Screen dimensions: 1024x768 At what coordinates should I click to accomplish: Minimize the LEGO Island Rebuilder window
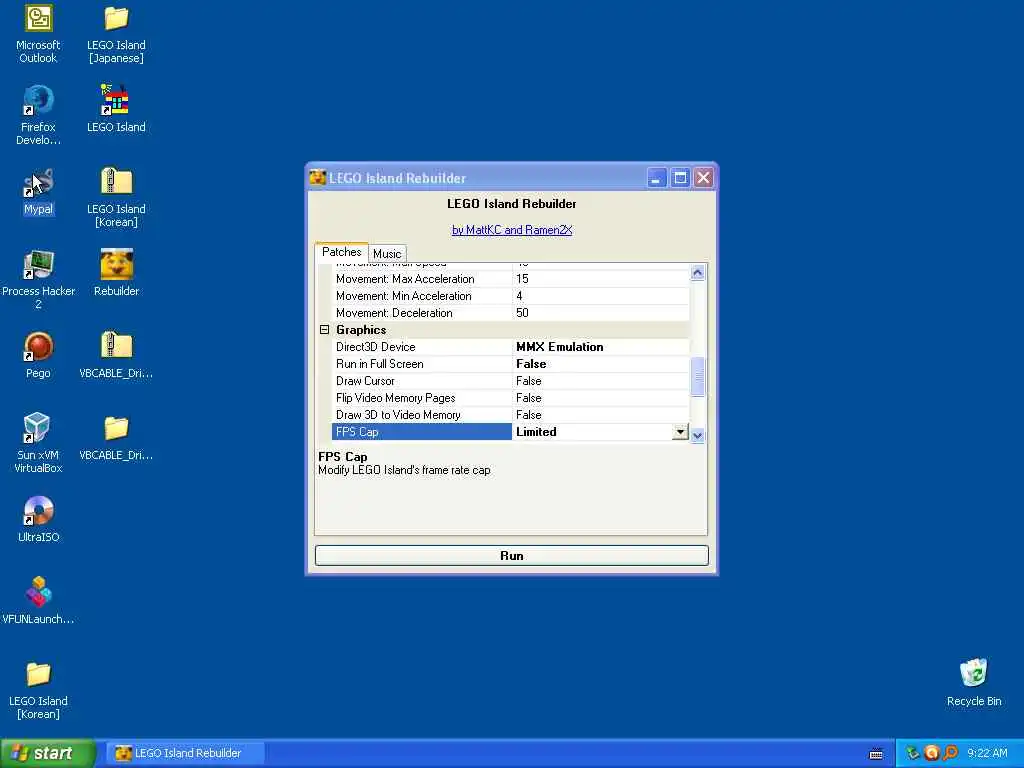coord(656,178)
